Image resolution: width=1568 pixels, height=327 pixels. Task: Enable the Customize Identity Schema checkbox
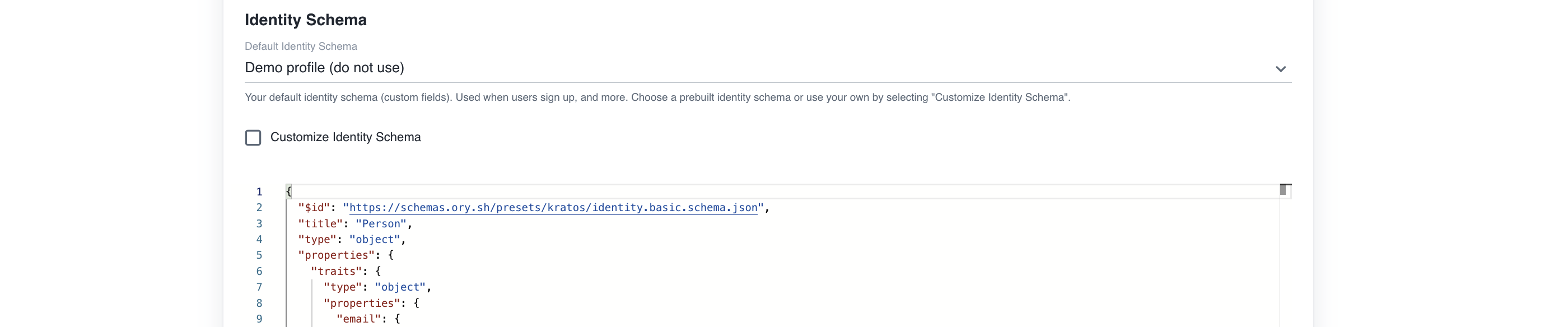(x=253, y=138)
